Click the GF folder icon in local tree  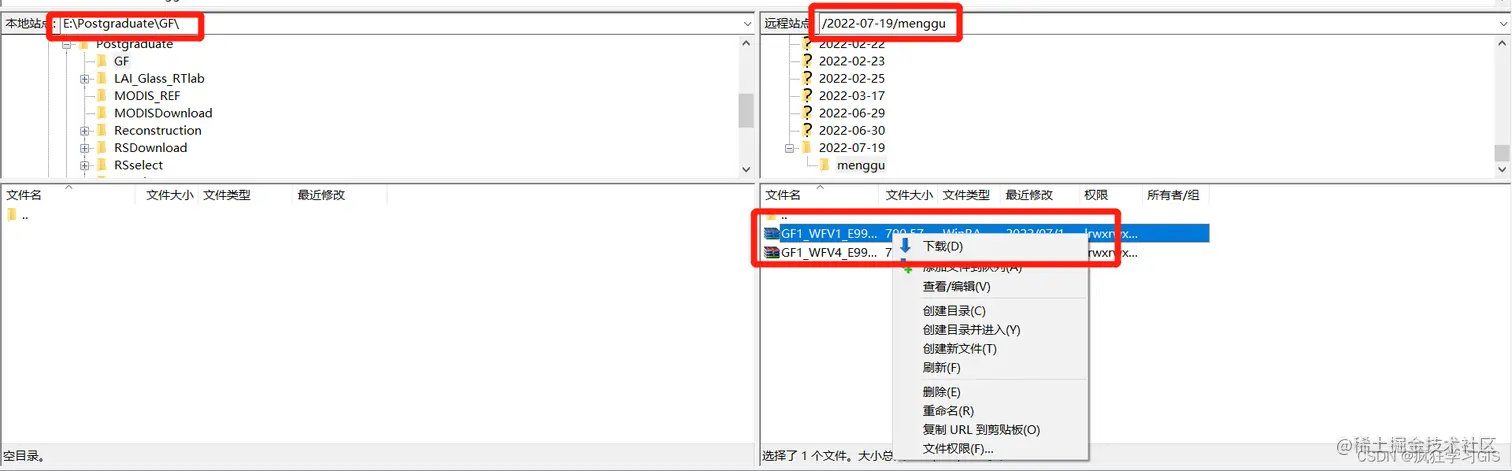[102, 61]
